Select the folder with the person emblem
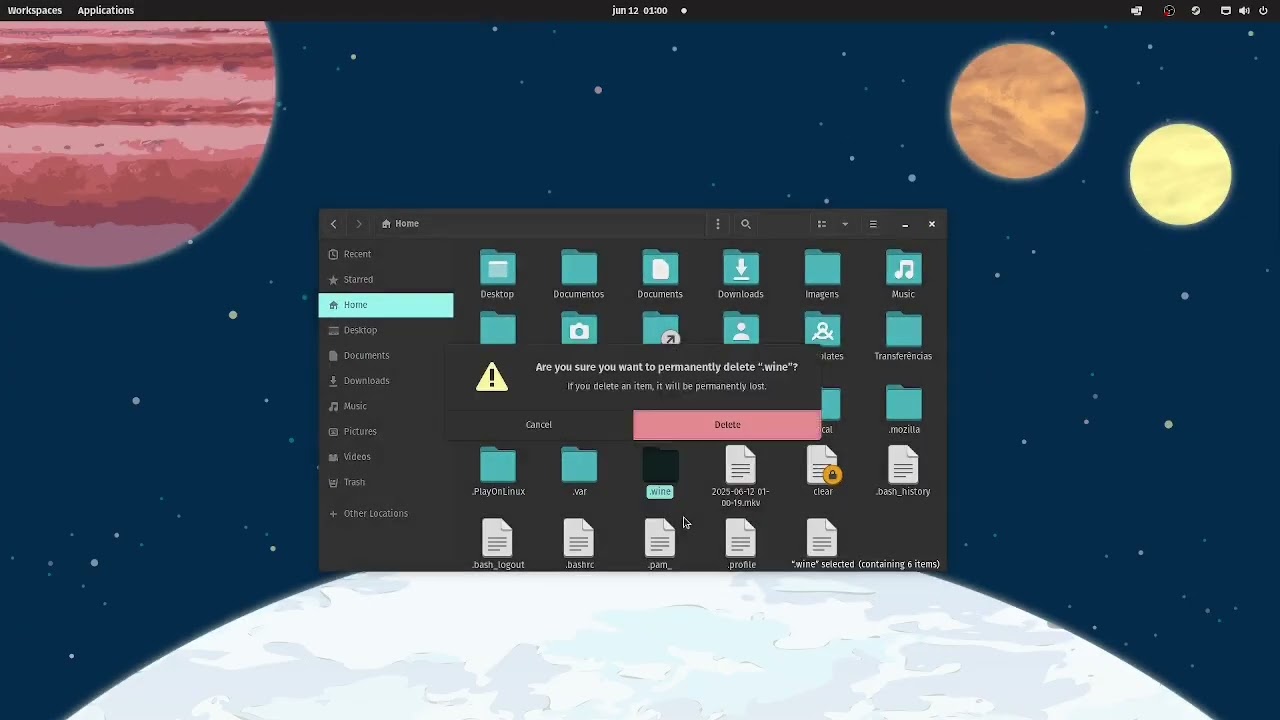 (x=741, y=329)
